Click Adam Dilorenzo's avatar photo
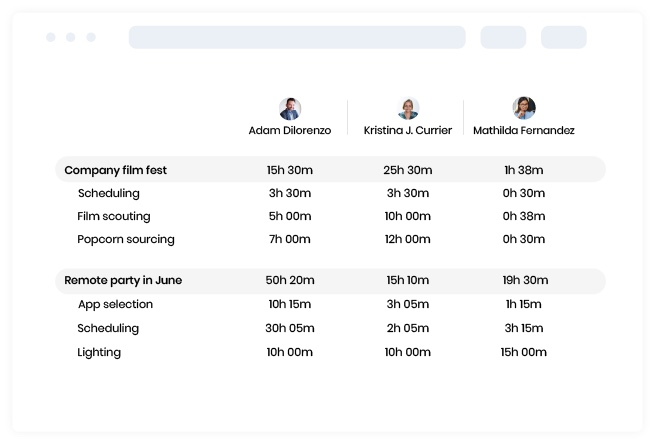The image size is (655, 444). (290, 109)
